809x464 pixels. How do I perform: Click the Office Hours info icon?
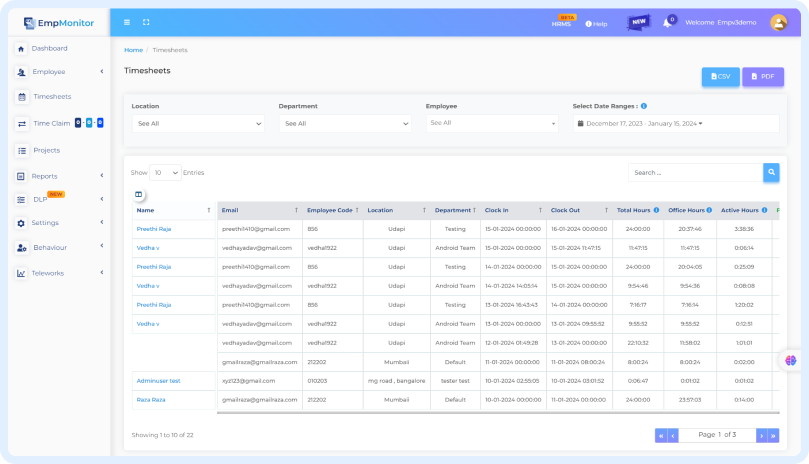(709, 210)
